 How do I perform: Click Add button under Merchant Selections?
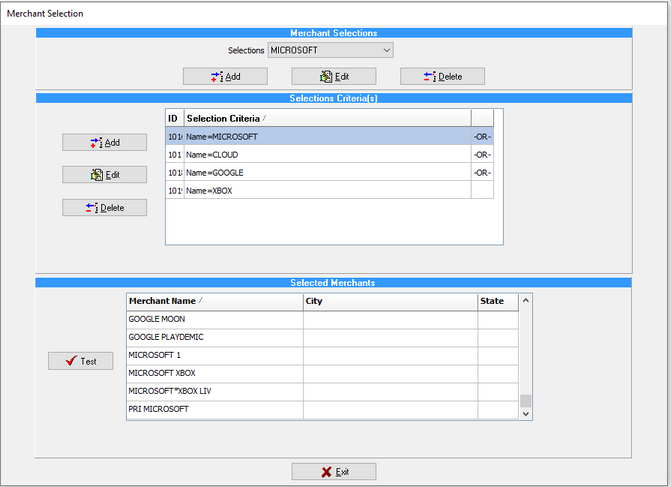tap(225, 76)
